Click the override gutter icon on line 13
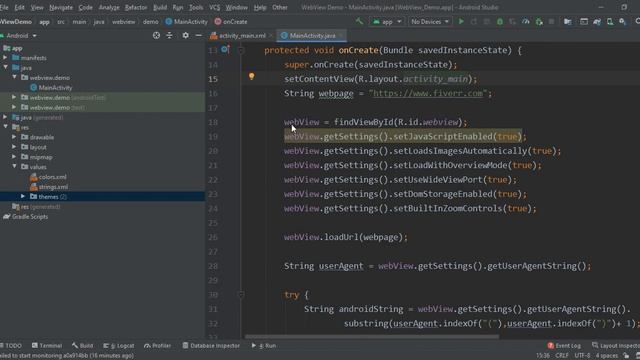Screen dimensions: 640x360 point(225,50)
